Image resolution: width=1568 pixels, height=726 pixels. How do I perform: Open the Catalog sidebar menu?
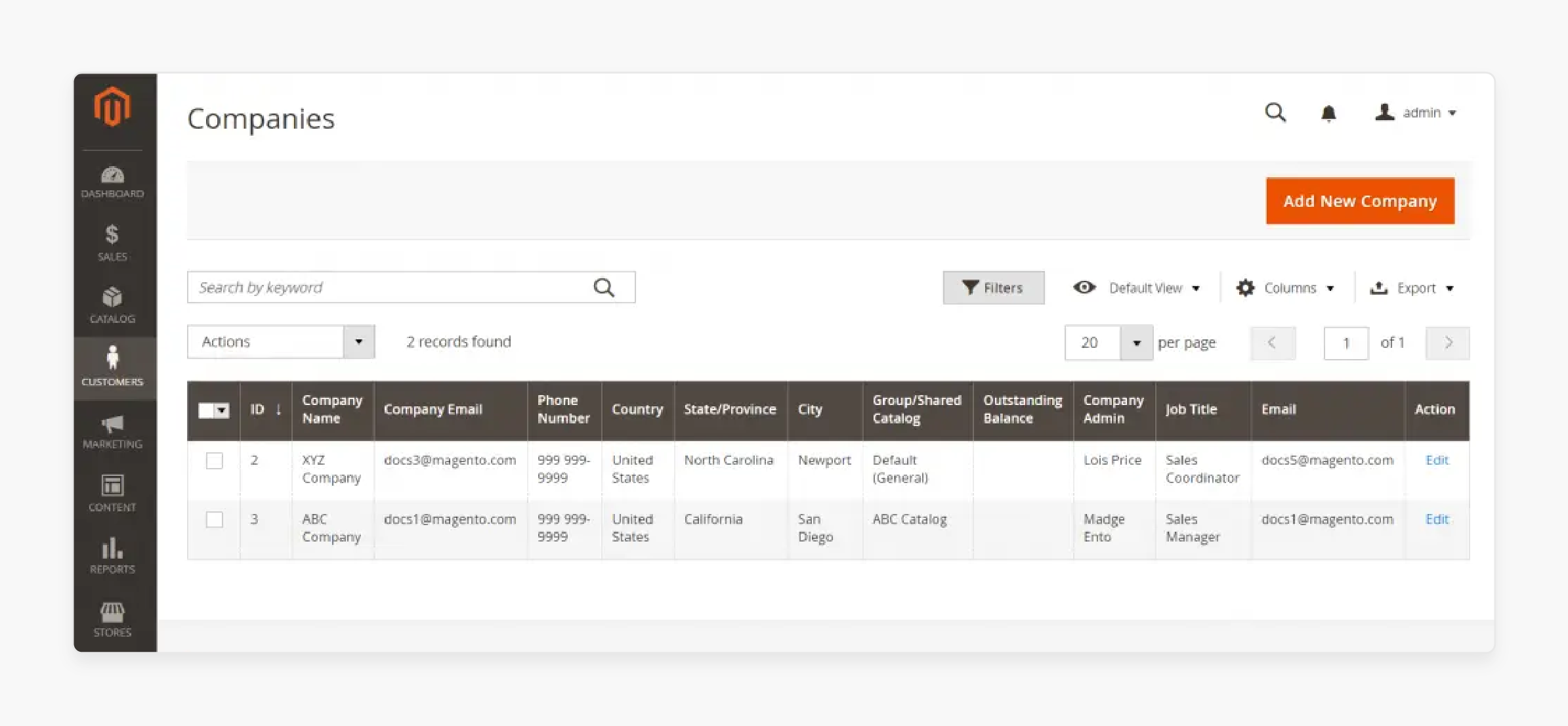tap(112, 305)
